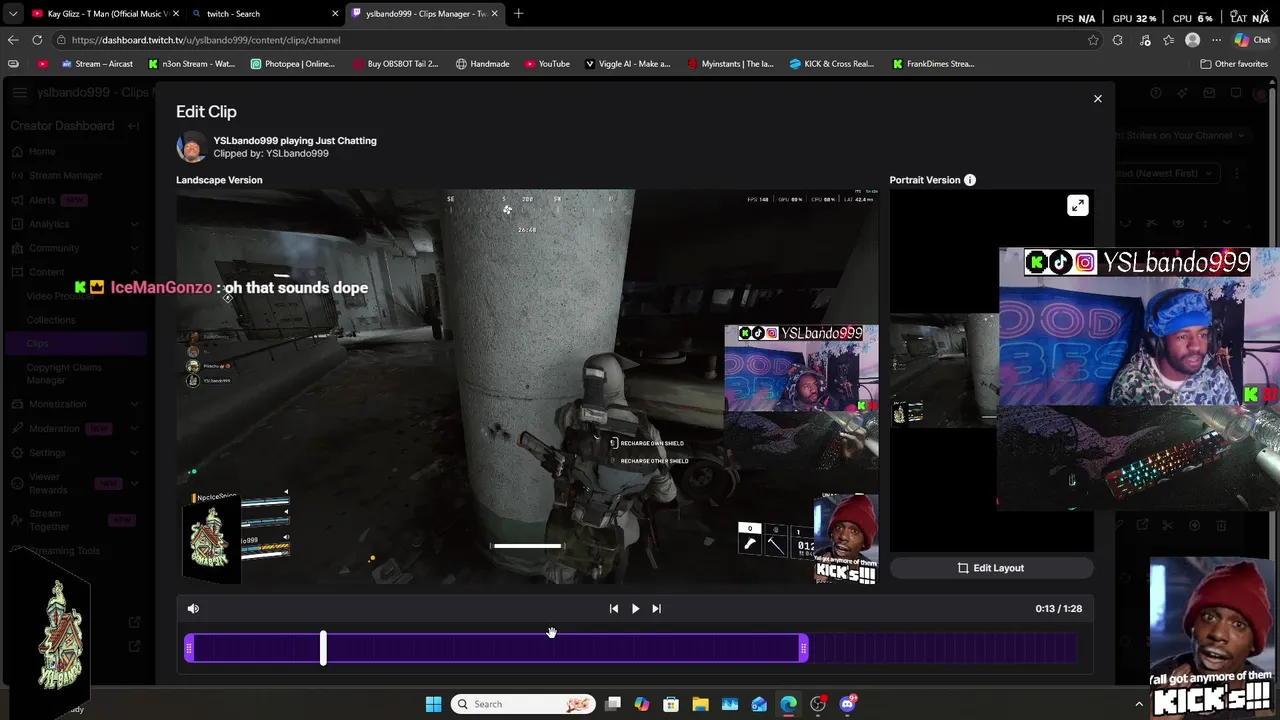Go back to the previous page
The height and width of the screenshot is (720, 1280).
[x=13, y=40]
